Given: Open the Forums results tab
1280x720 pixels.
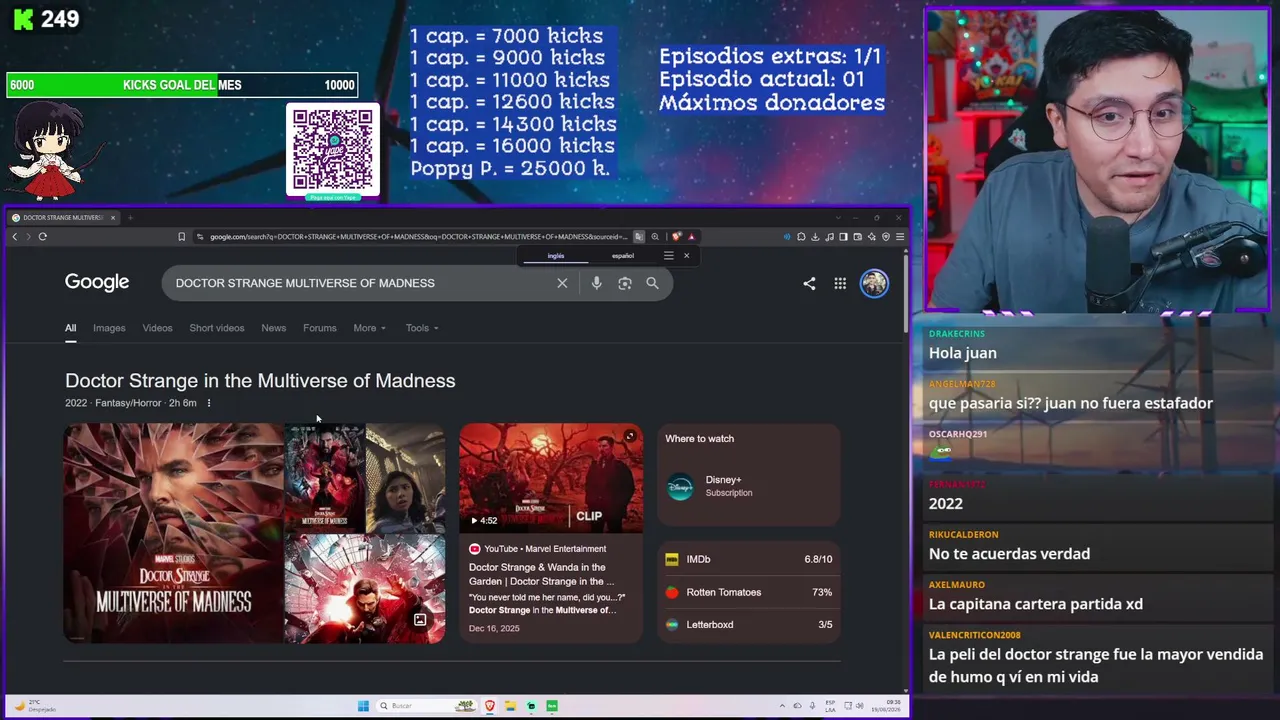Looking at the screenshot, I should [320, 328].
